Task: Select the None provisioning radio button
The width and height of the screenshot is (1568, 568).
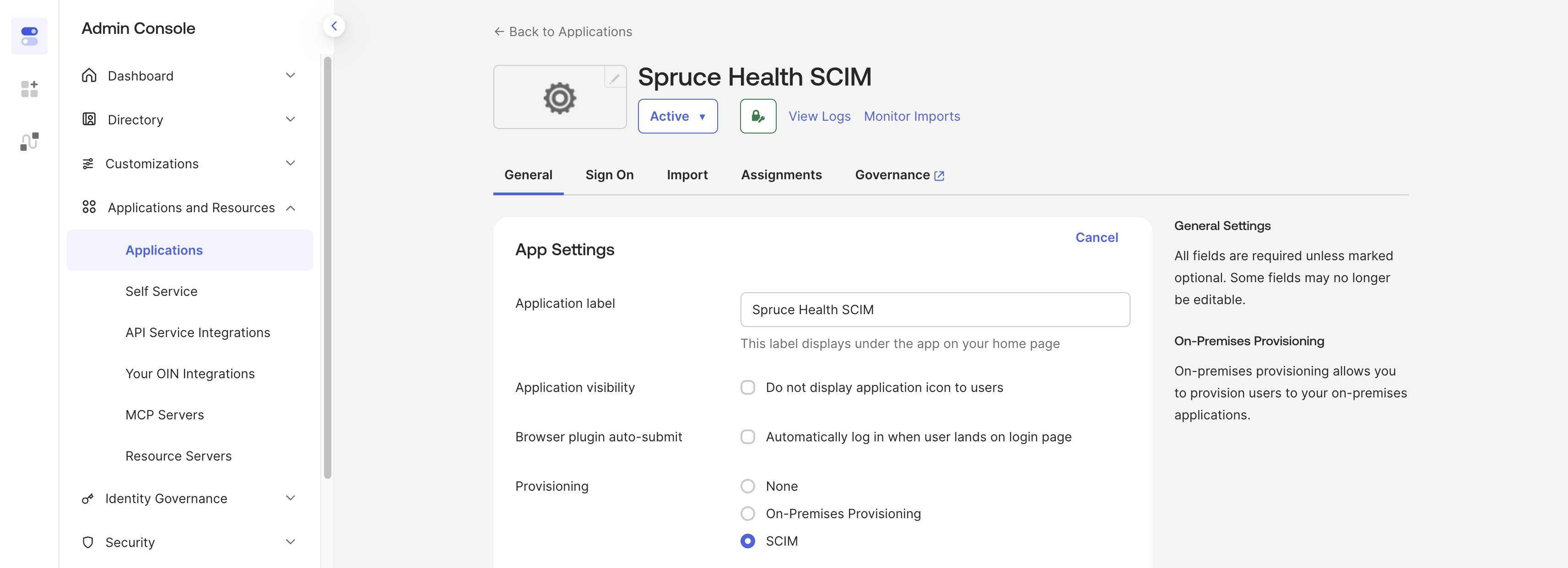Action: [747, 486]
